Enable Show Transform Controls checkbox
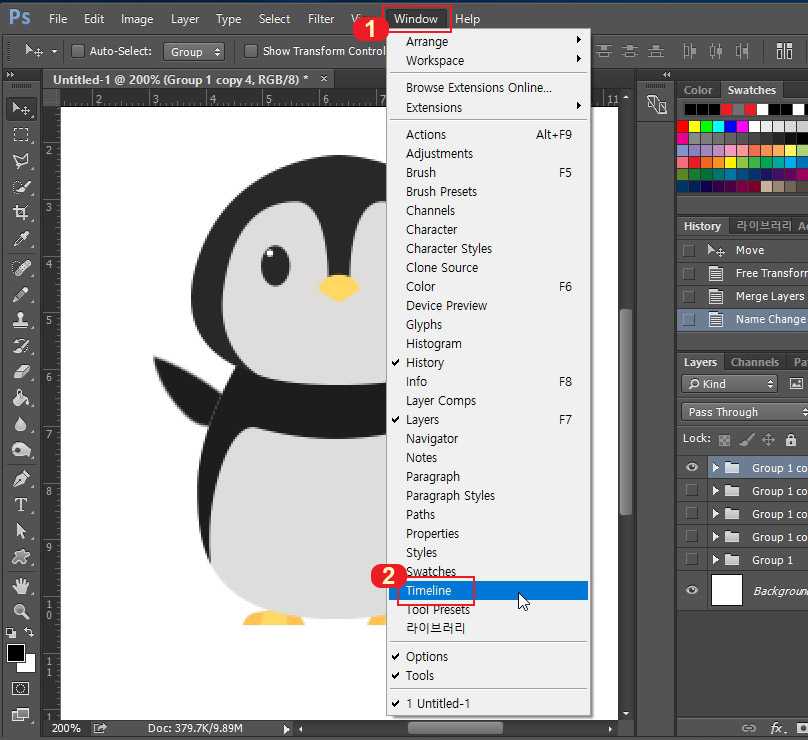808x740 pixels. point(250,51)
